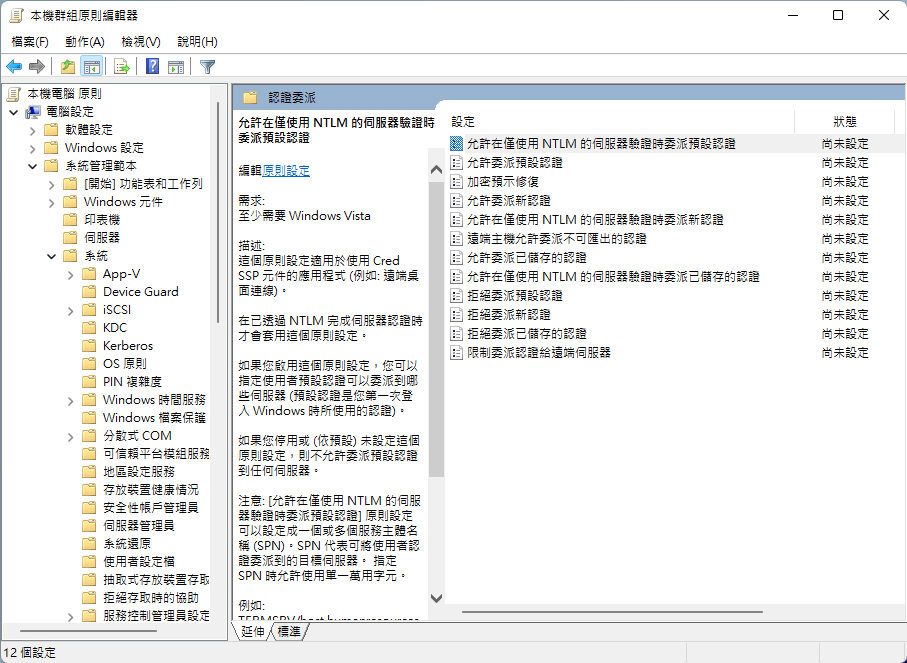Expand the Windows 元件 folder
This screenshot has width=907, height=663.
click(51, 202)
